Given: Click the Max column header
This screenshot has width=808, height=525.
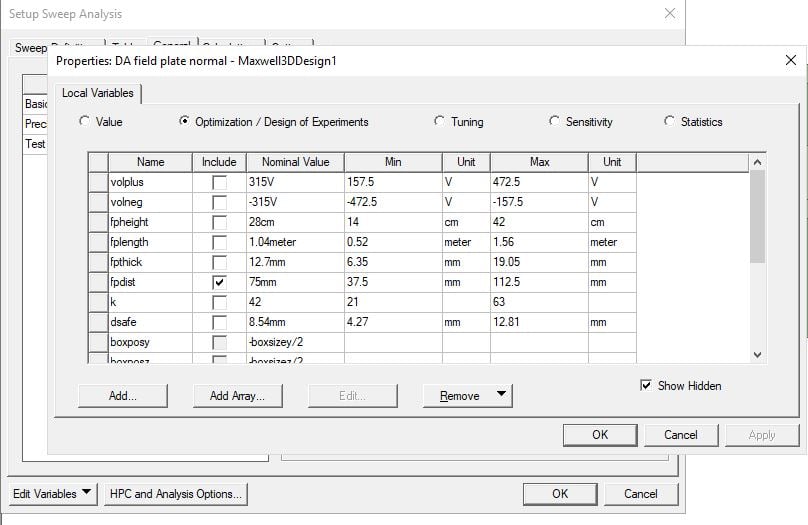Looking at the screenshot, I should [540, 162].
